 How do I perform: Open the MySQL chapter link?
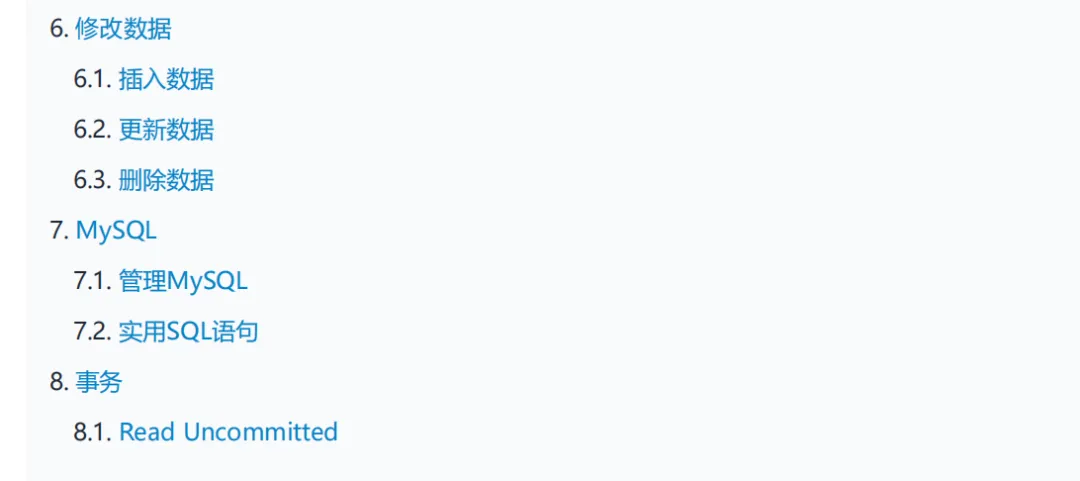(x=116, y=230)
